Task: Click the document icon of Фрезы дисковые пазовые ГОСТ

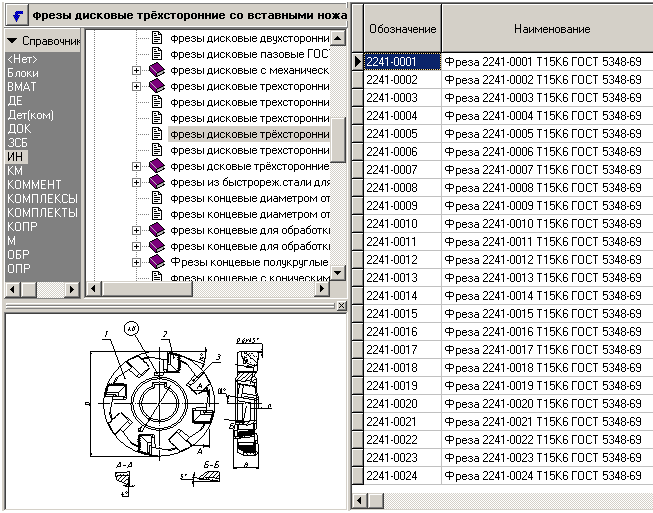Action: coord(157,54)
